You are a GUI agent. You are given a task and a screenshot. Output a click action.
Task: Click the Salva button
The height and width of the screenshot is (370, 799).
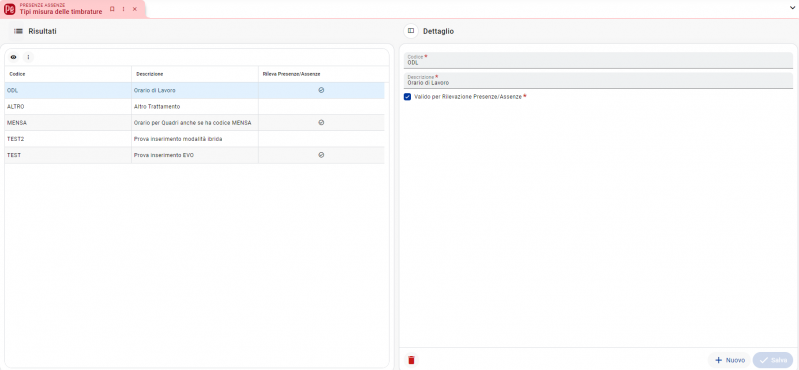pos(773,360)
